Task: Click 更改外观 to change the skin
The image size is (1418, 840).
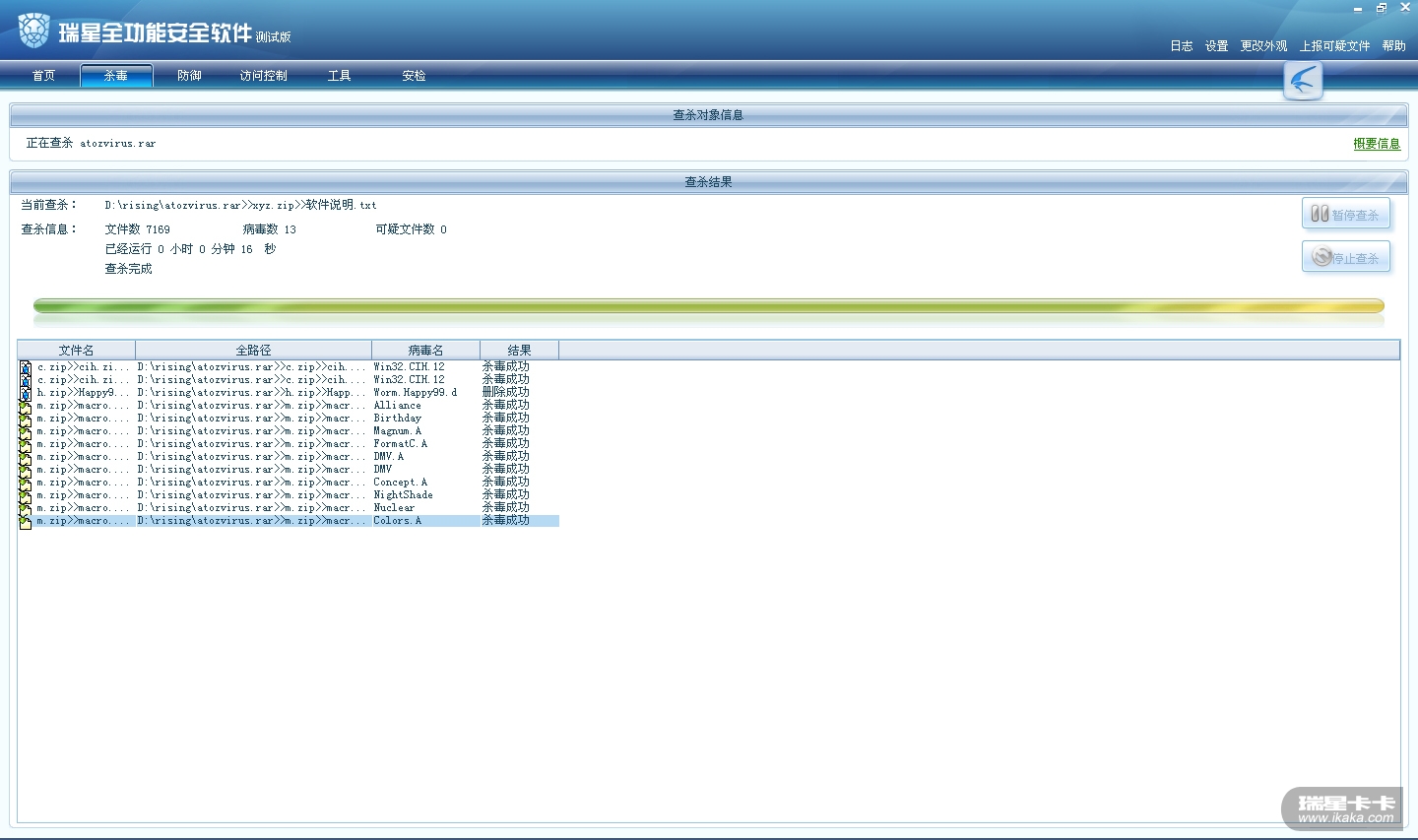Action: pyautogui.click(x=1264, y=46)
